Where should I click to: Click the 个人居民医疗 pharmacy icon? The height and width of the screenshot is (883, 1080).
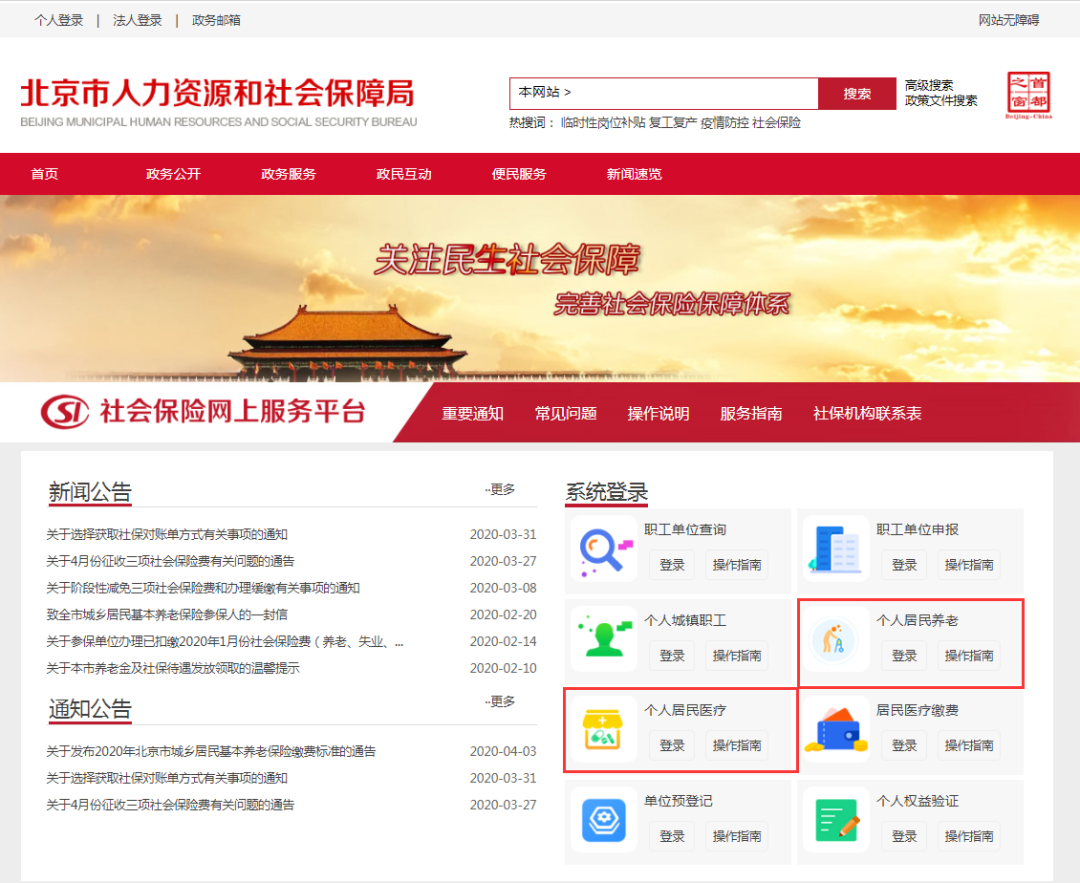(x=603, y=730)
